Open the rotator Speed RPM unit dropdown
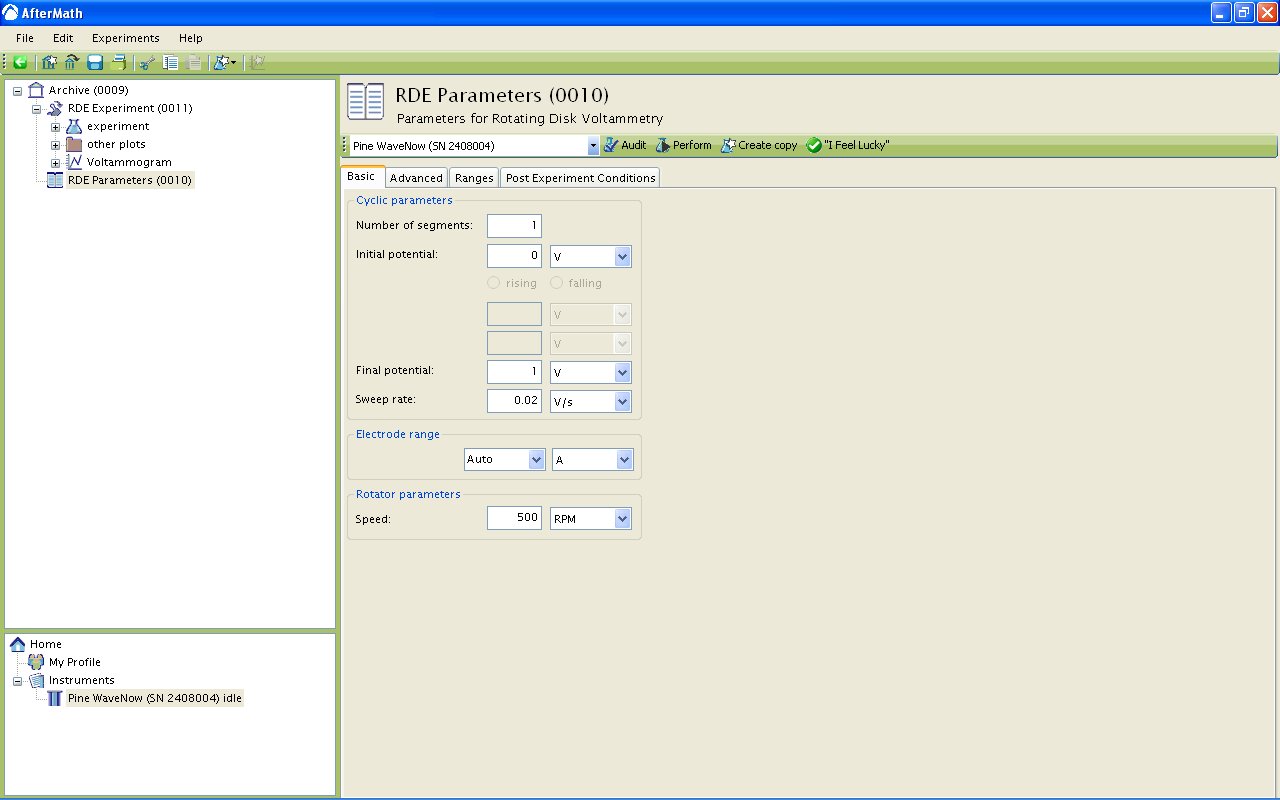The image size is (1280, 800). pos(623,519)
